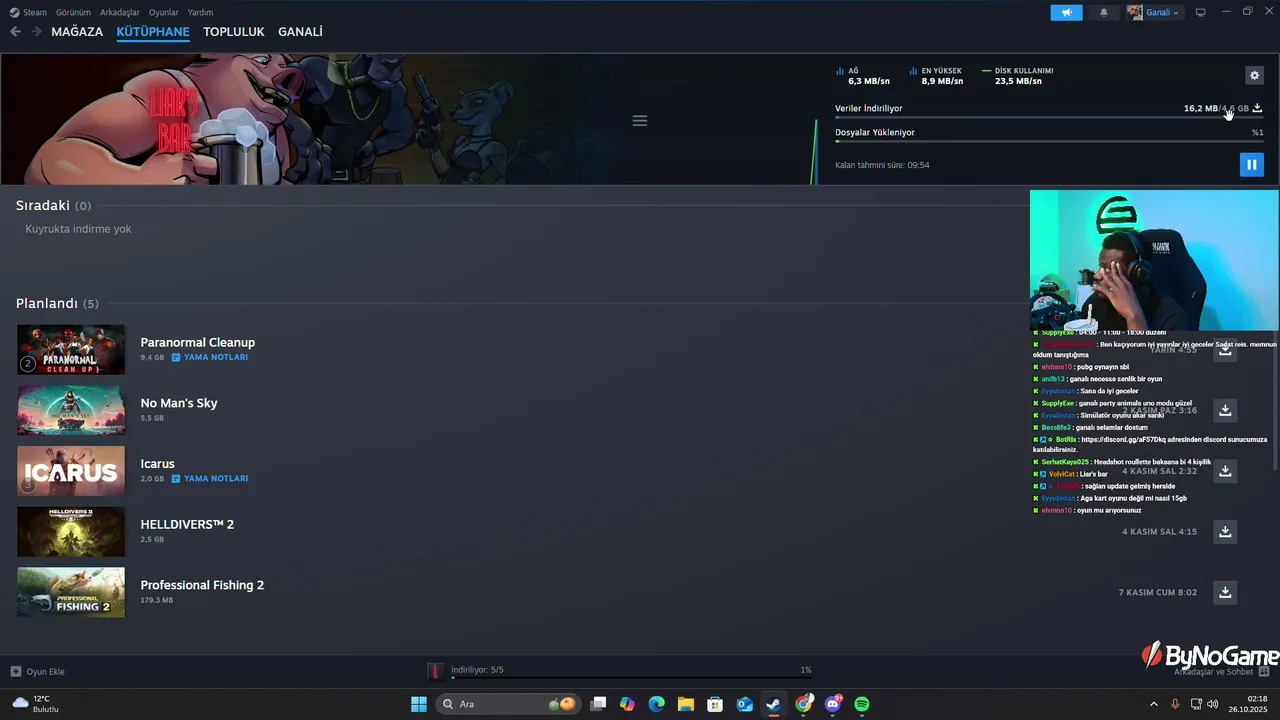Open the Yardım menu
This screenshot has height=720, width=1280.
[x=200, y=12]
